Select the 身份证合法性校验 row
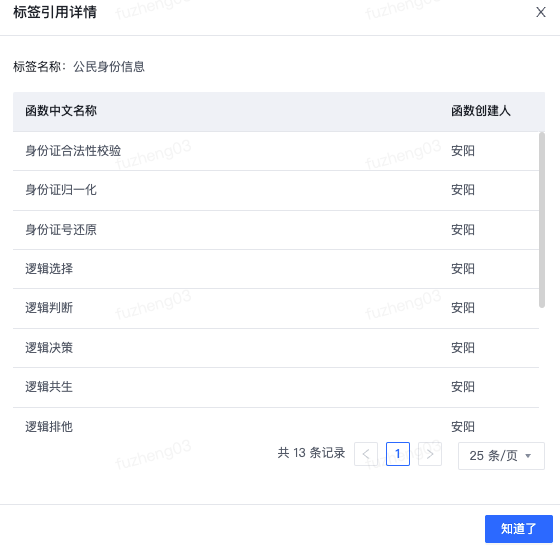The width and height of the screenshot is (560, 545). pyautogui.click(x=276, y=151)
